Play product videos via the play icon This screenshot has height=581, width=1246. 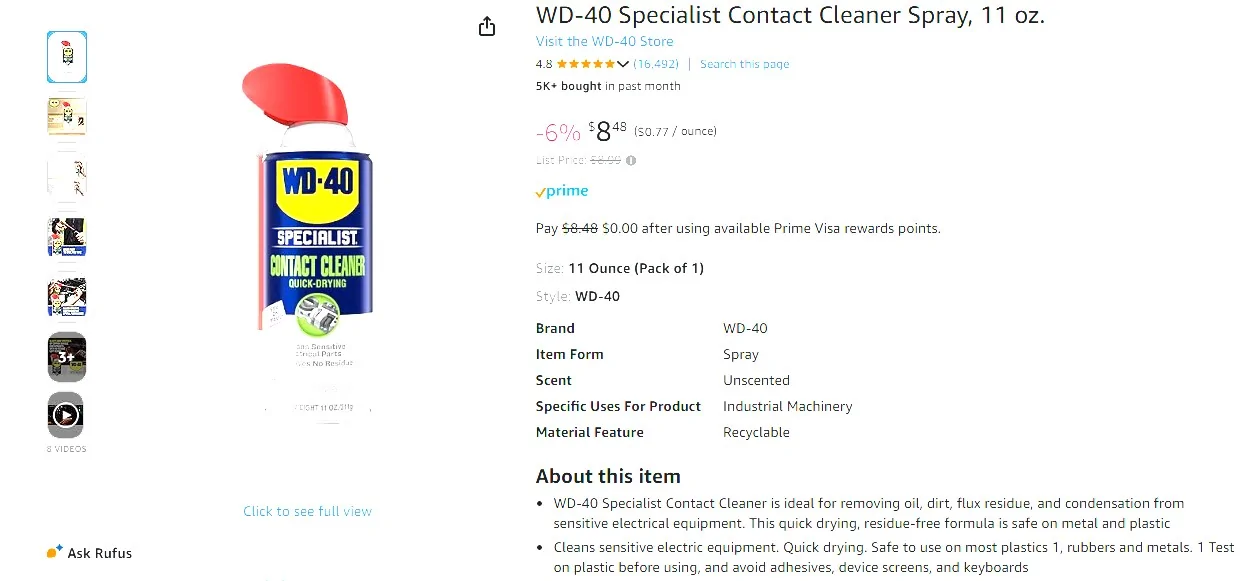65,414
